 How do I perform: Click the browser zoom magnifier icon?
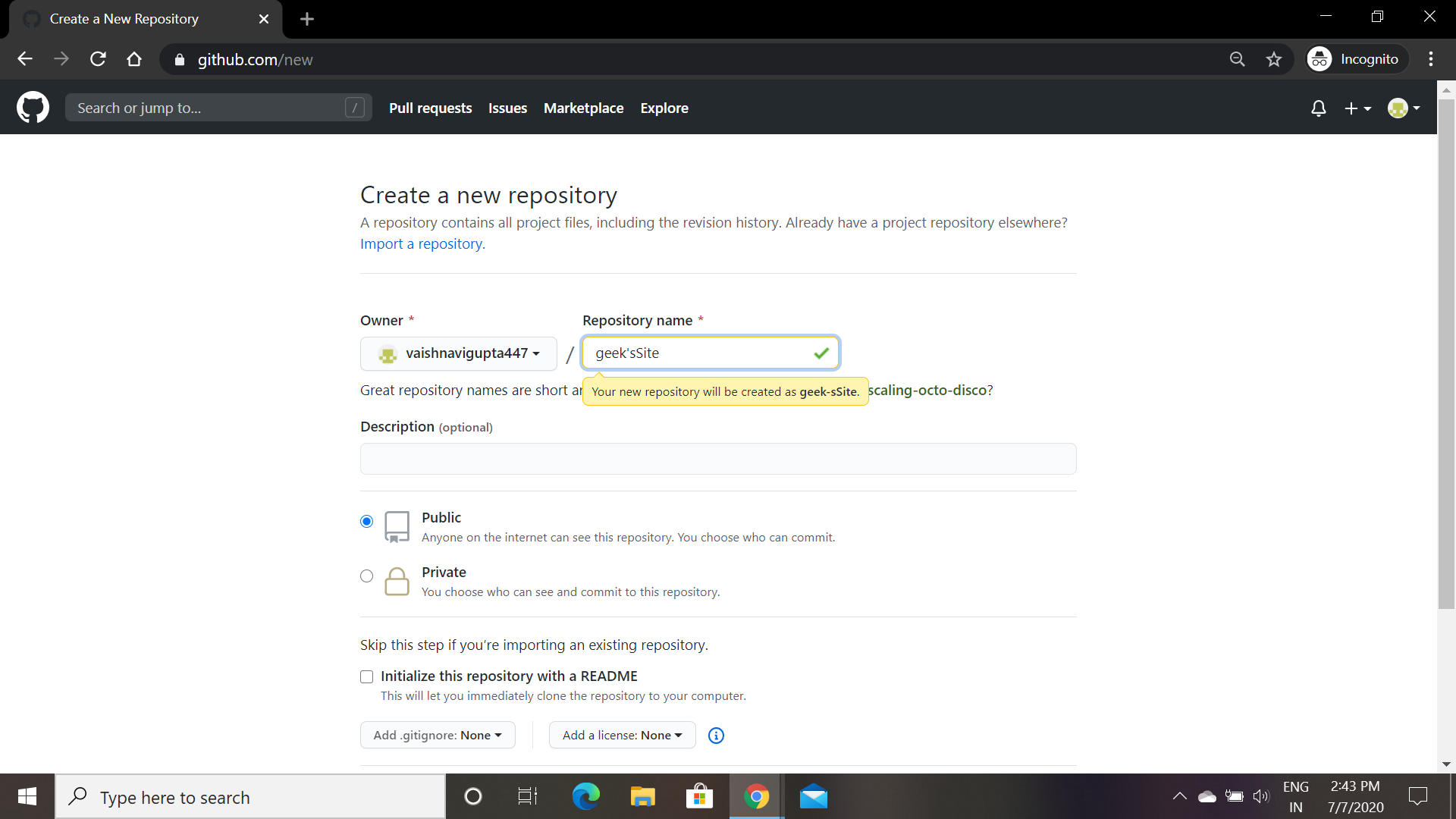(1237, 59)
